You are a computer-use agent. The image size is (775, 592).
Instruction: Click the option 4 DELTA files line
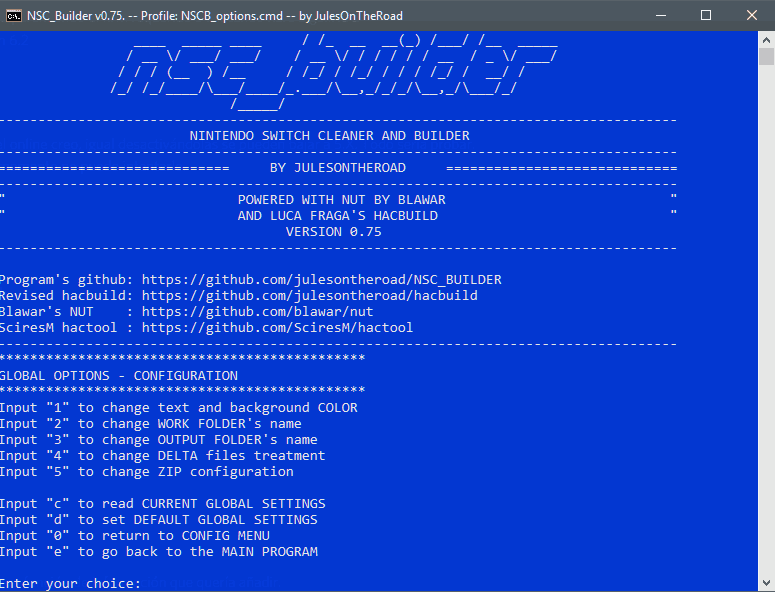[x=163, y=456]
